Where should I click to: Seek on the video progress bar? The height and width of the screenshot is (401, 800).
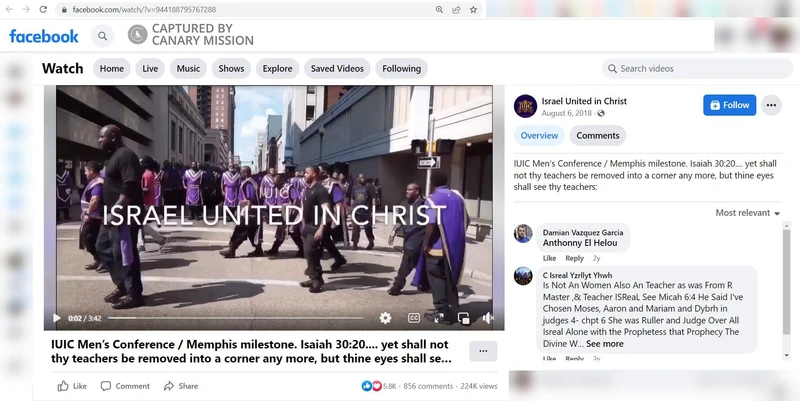click(235, 318)
